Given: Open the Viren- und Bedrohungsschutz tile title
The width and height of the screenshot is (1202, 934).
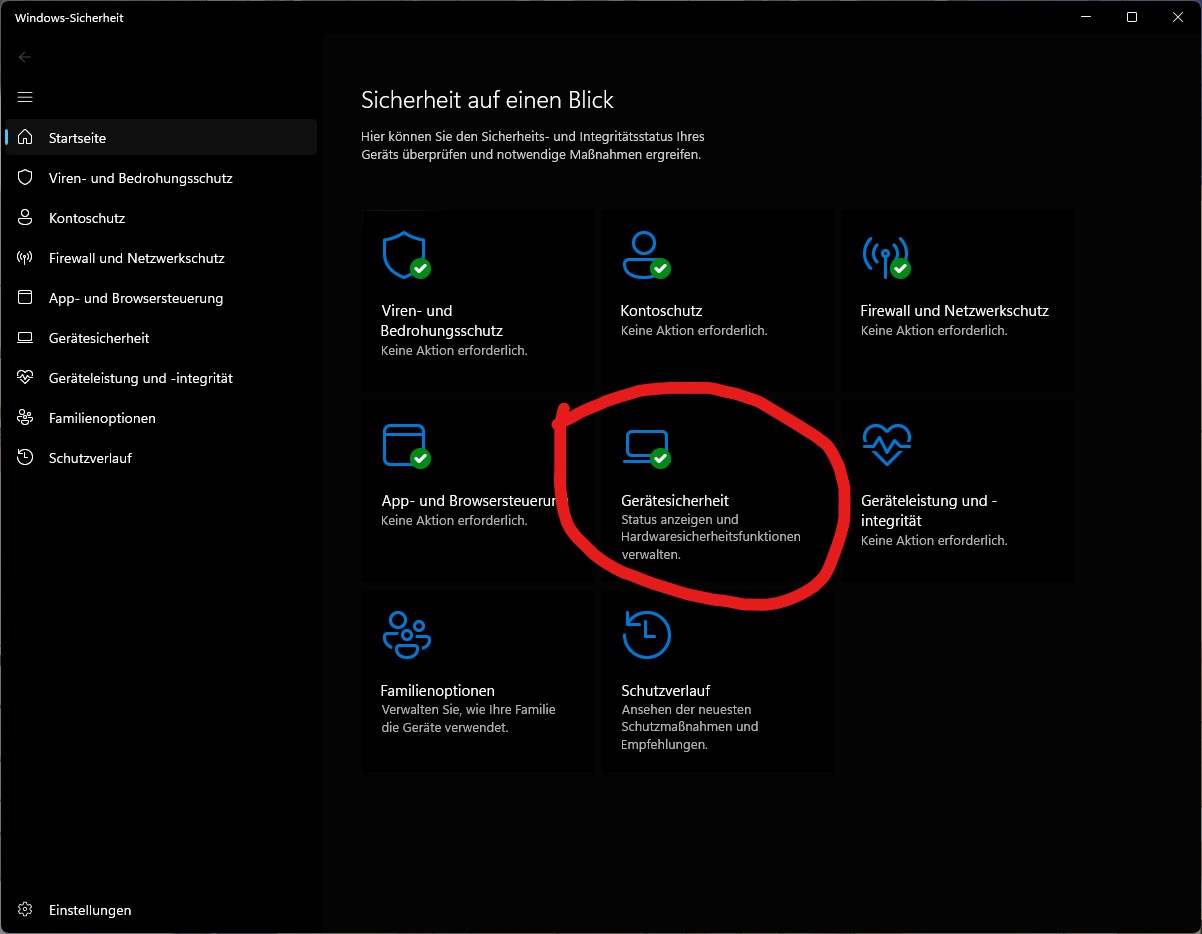Looking at the screenshot, I should (x=441, y=320).
